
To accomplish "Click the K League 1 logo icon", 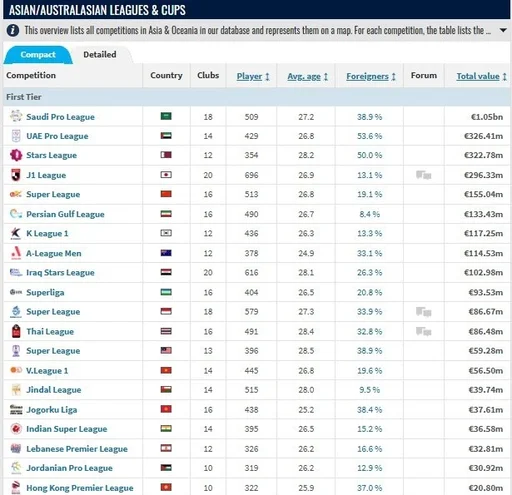I will coord(16,233).
